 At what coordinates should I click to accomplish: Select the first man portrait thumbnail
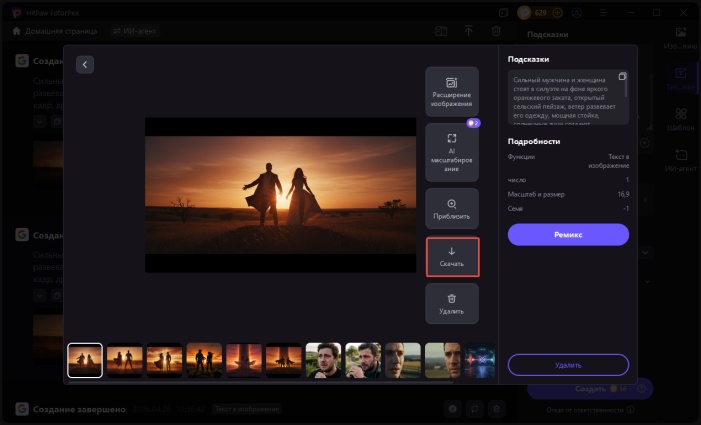[323, 360]
